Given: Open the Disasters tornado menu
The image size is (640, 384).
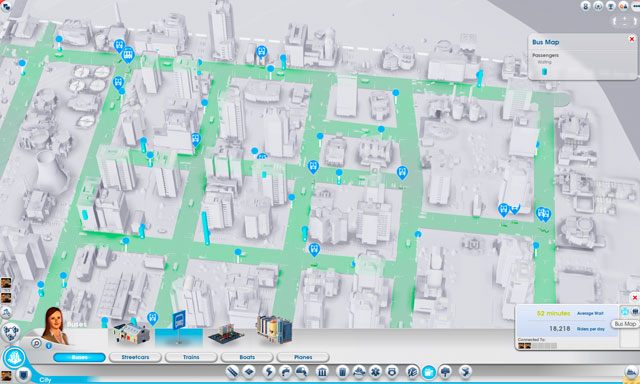Looking at the screenshot, I should [x=465, y=372].
